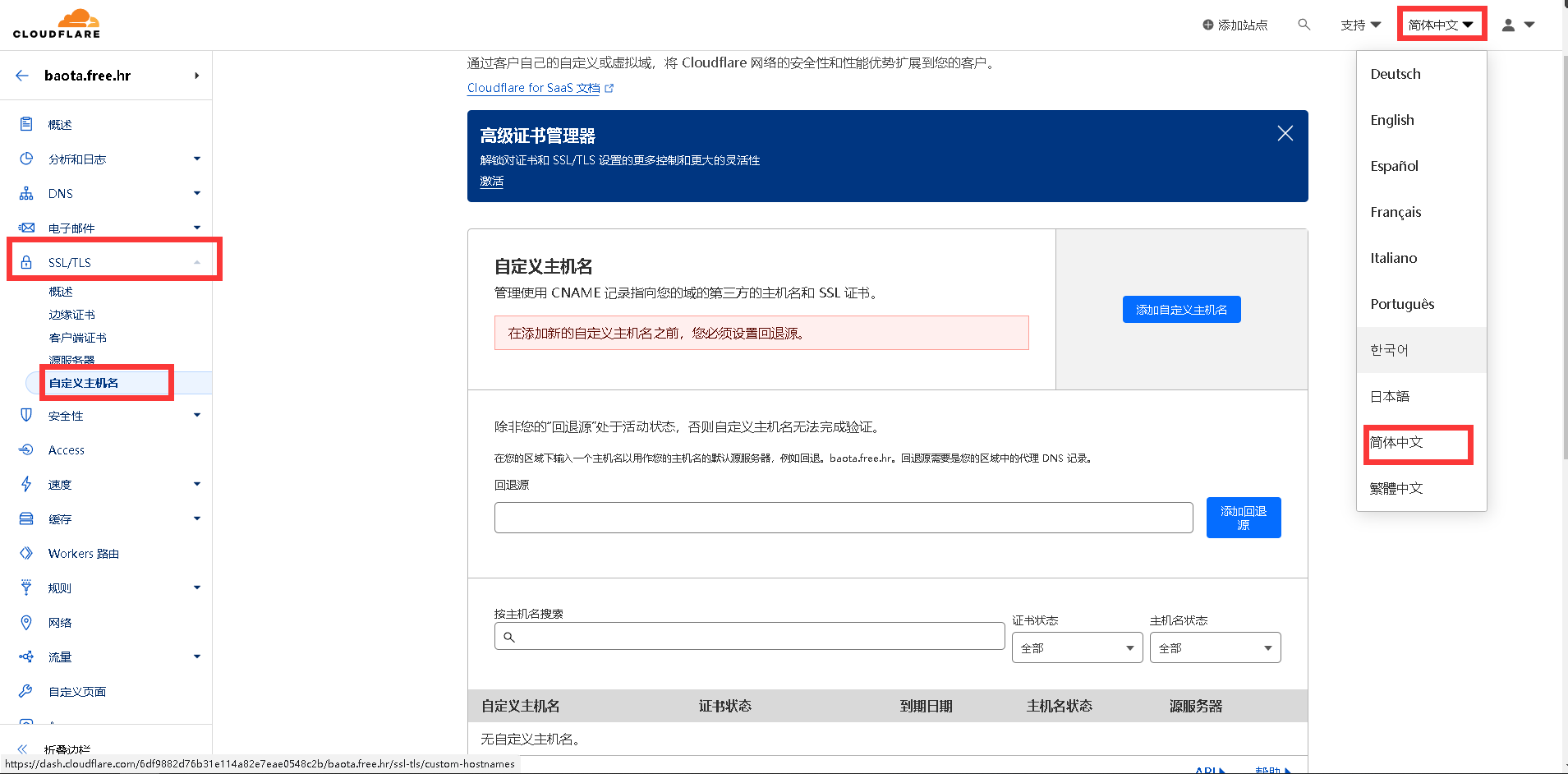Open the 证书状态 filter dropdown

(x=1076, y=647)
